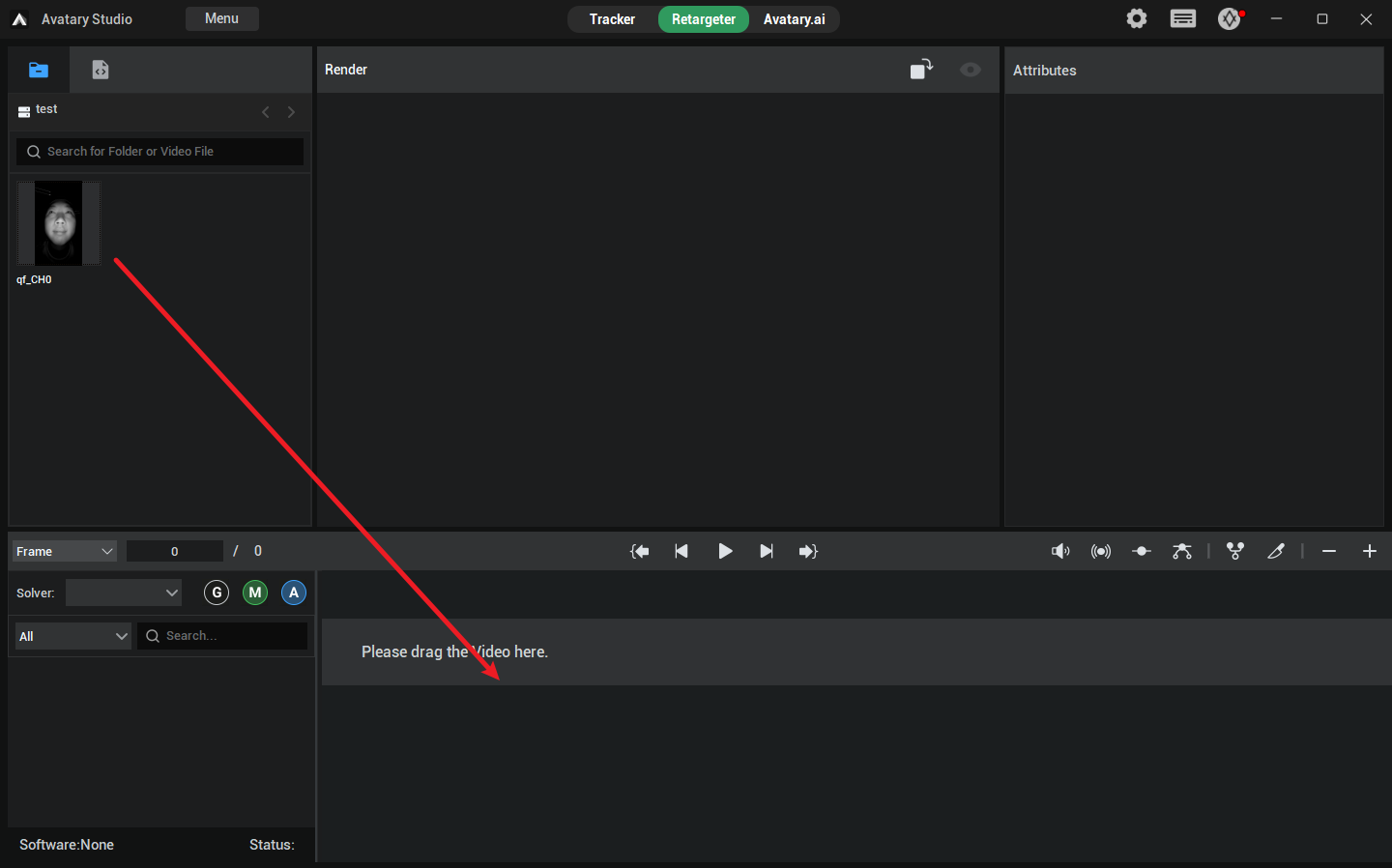Focus the controller Search field
Image resolution: width=1392 pixels, height=868 pixels.
coord(222,636)
